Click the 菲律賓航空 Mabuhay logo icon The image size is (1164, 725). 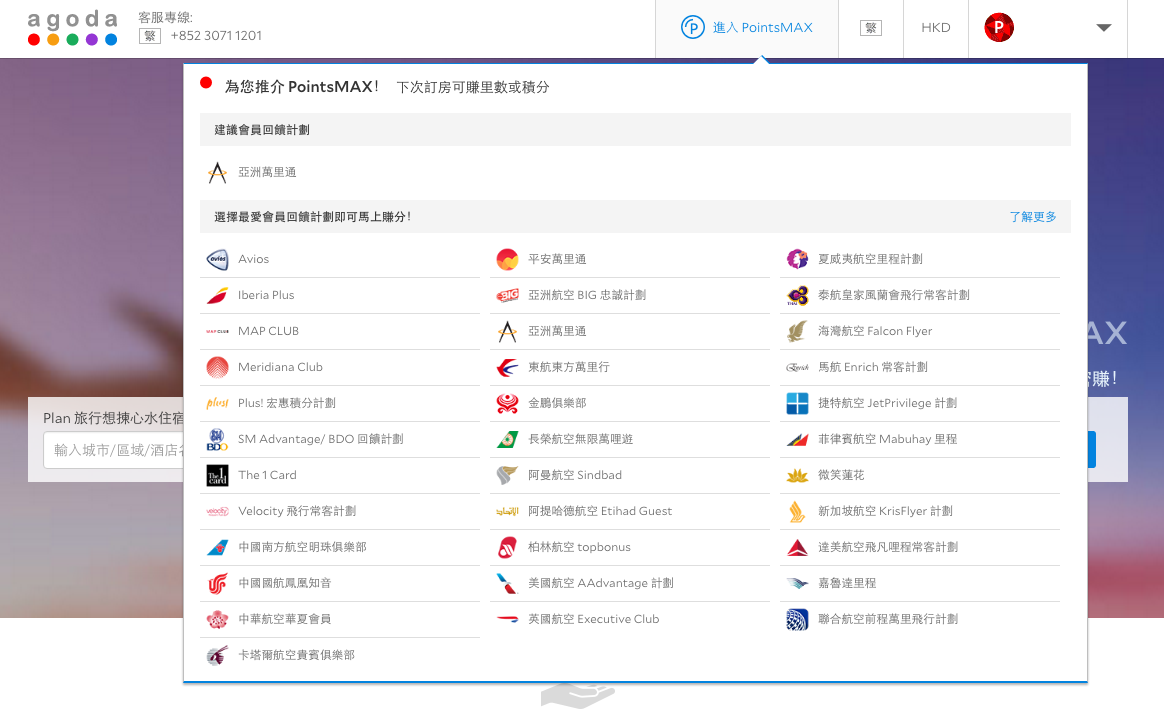point(797,439)
